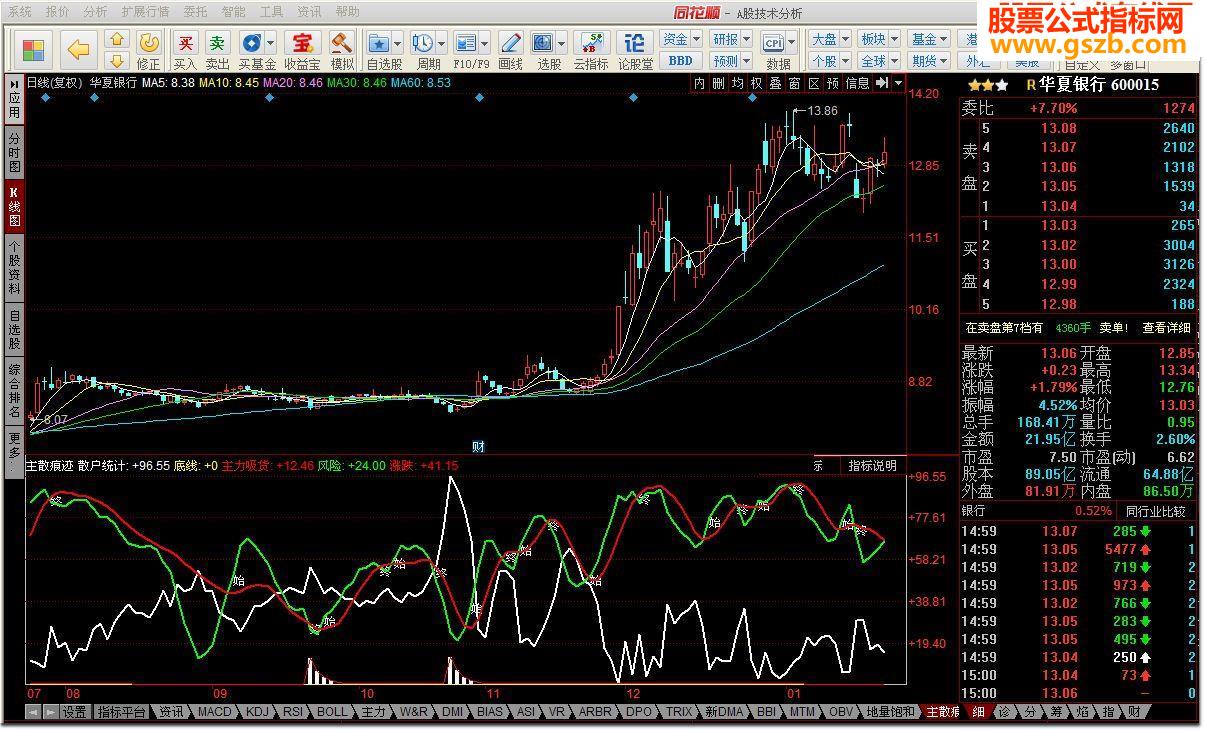Image resolution: width=1205 pixels, height=730 pixels.
Task: Open the 论股堂 forum icon
Action: tap(634, 43)
